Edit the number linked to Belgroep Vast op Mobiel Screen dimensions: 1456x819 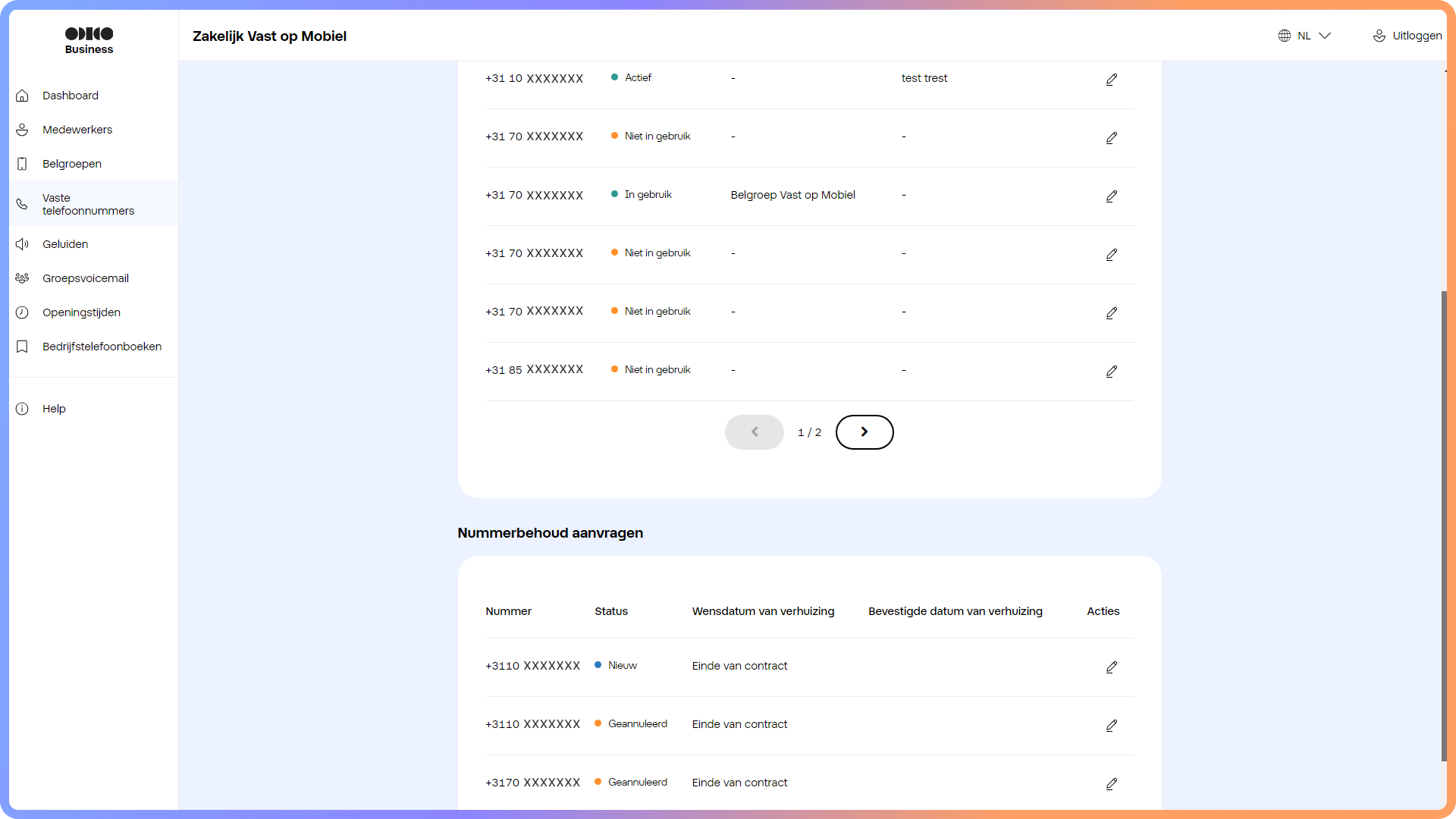point(1111,196)
